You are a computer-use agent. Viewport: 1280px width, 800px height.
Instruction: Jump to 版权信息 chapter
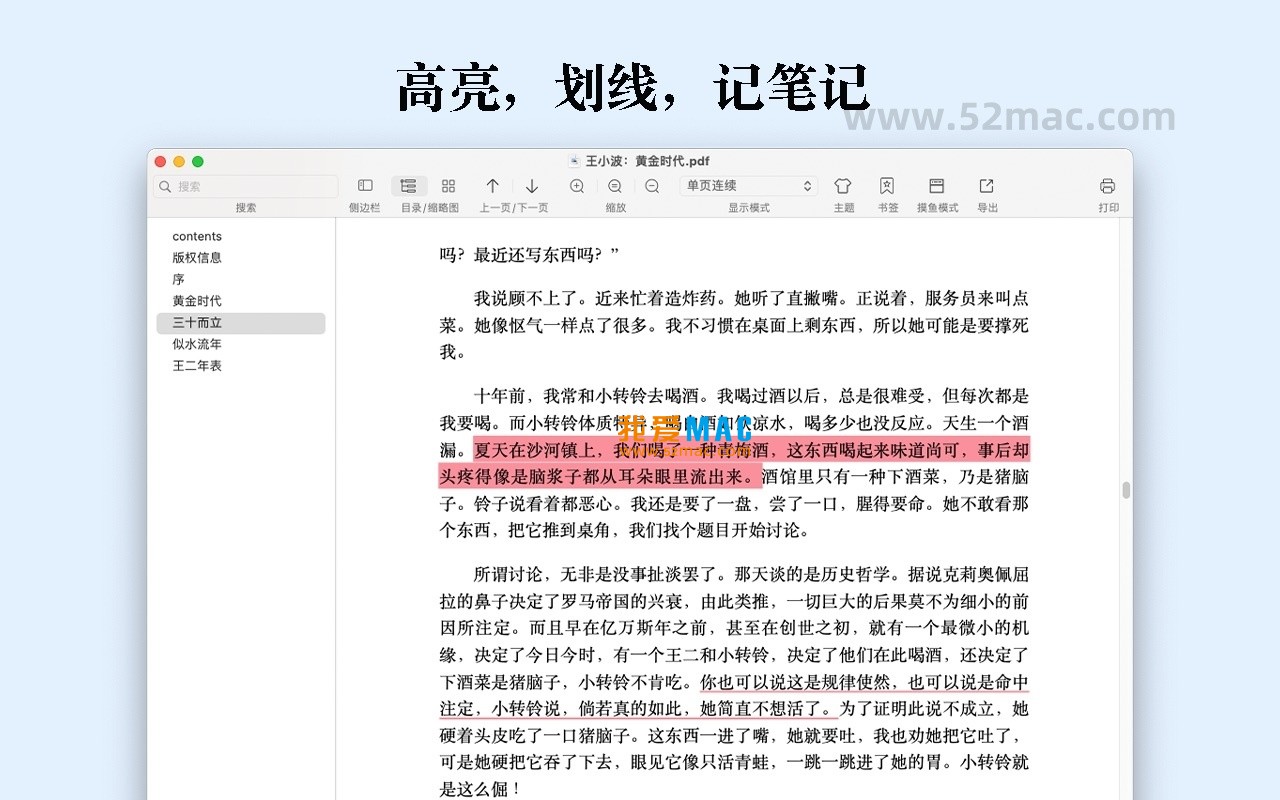197,258
